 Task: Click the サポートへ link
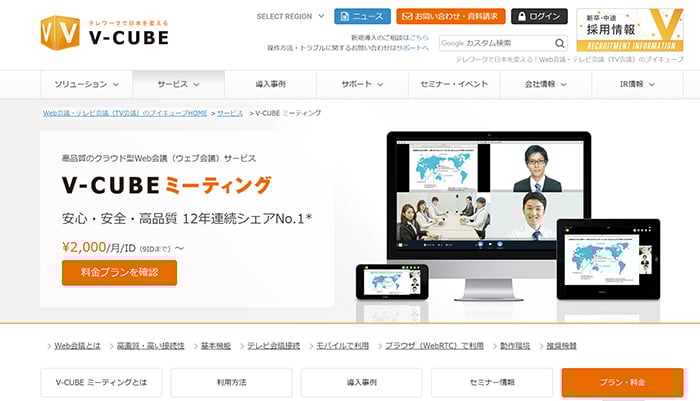(412, 48)
